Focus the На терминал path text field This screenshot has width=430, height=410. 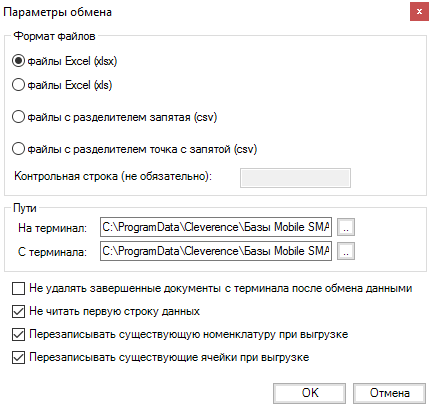216,227
